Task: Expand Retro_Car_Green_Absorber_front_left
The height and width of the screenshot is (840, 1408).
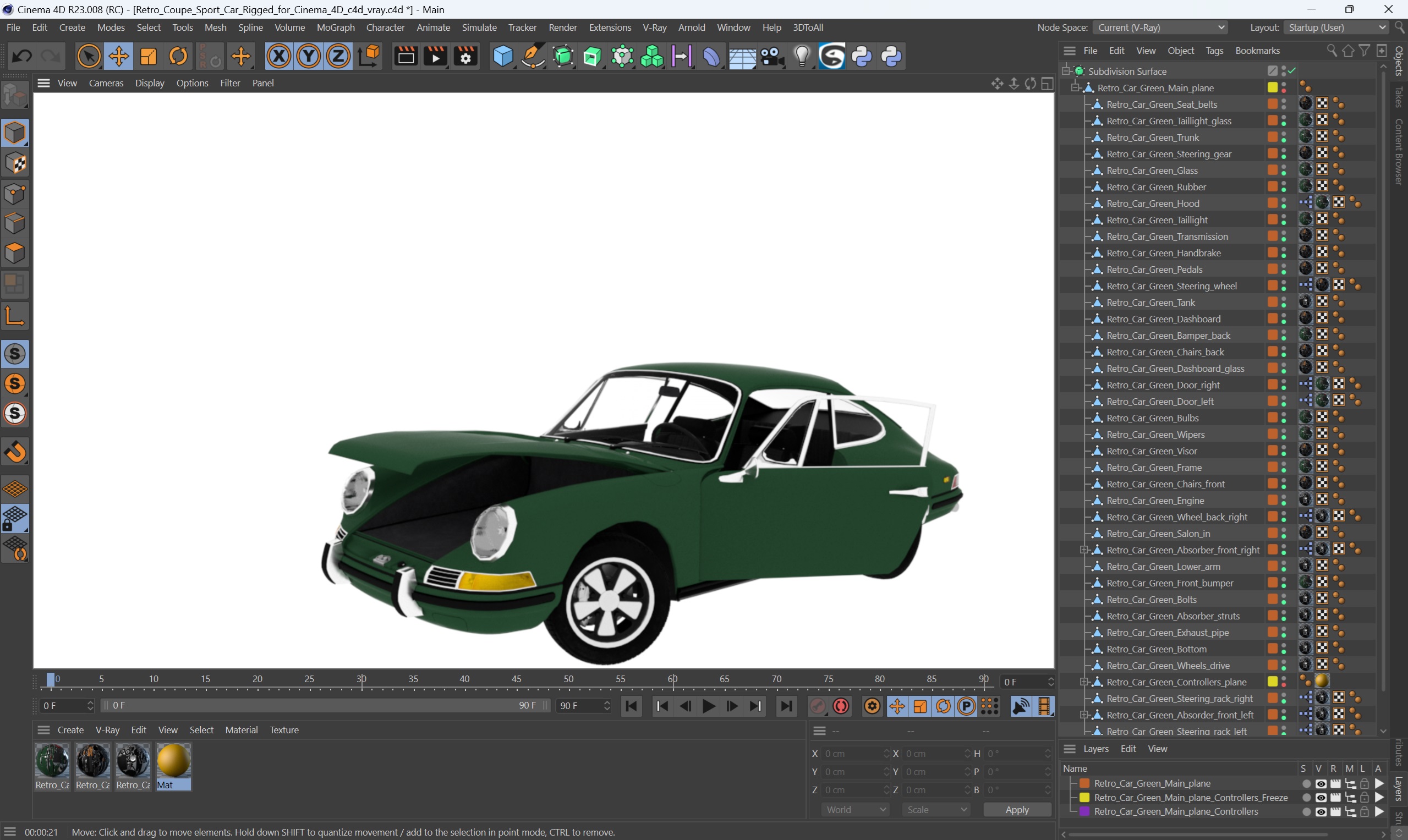Action: click(x=1084, y=715)
